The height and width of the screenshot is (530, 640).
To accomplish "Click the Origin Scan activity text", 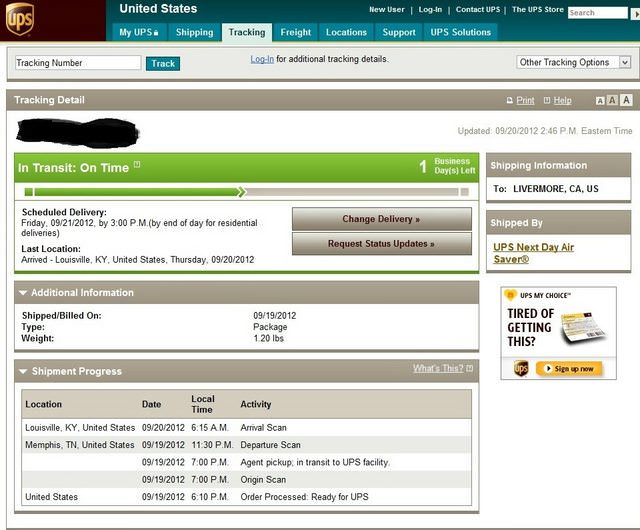I will tap(263, 479).
